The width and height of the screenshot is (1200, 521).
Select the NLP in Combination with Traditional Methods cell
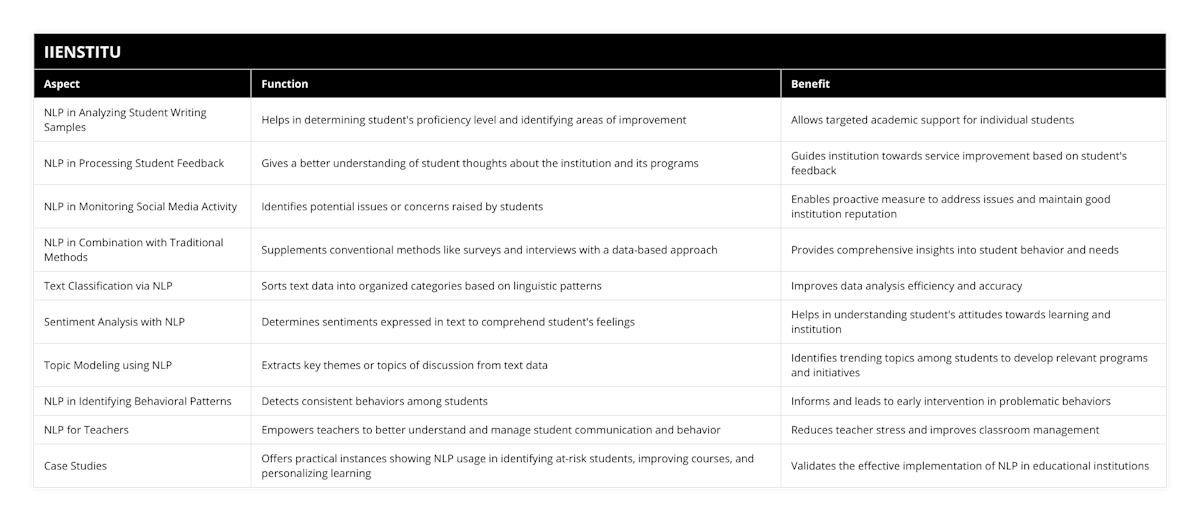(134, 250)
